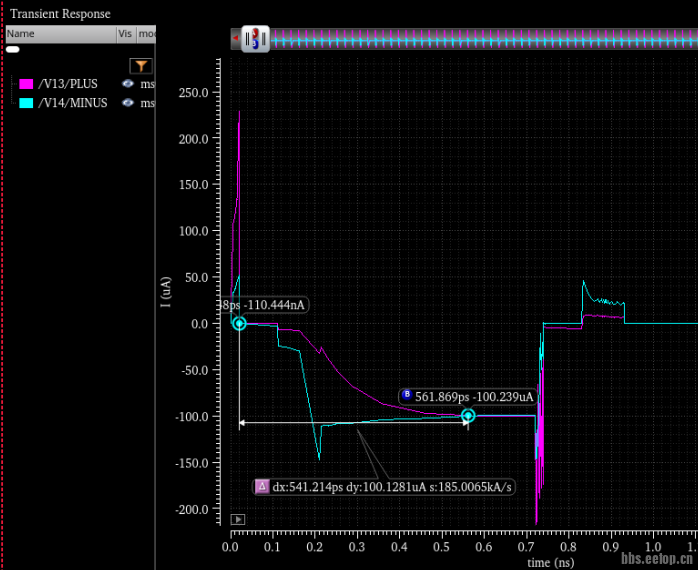The height and width of the screenshot is (570, 698).
Task: Click the time axis overview strip
Action: click(480, 38)
